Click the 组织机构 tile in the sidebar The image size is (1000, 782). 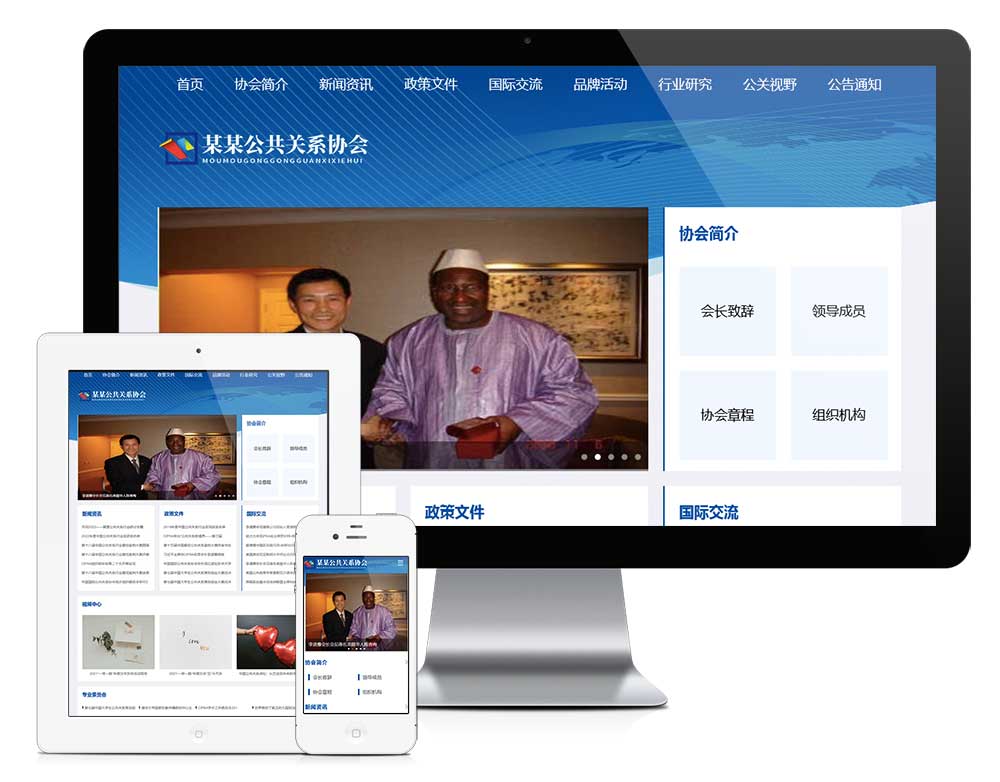pos(839,415)
